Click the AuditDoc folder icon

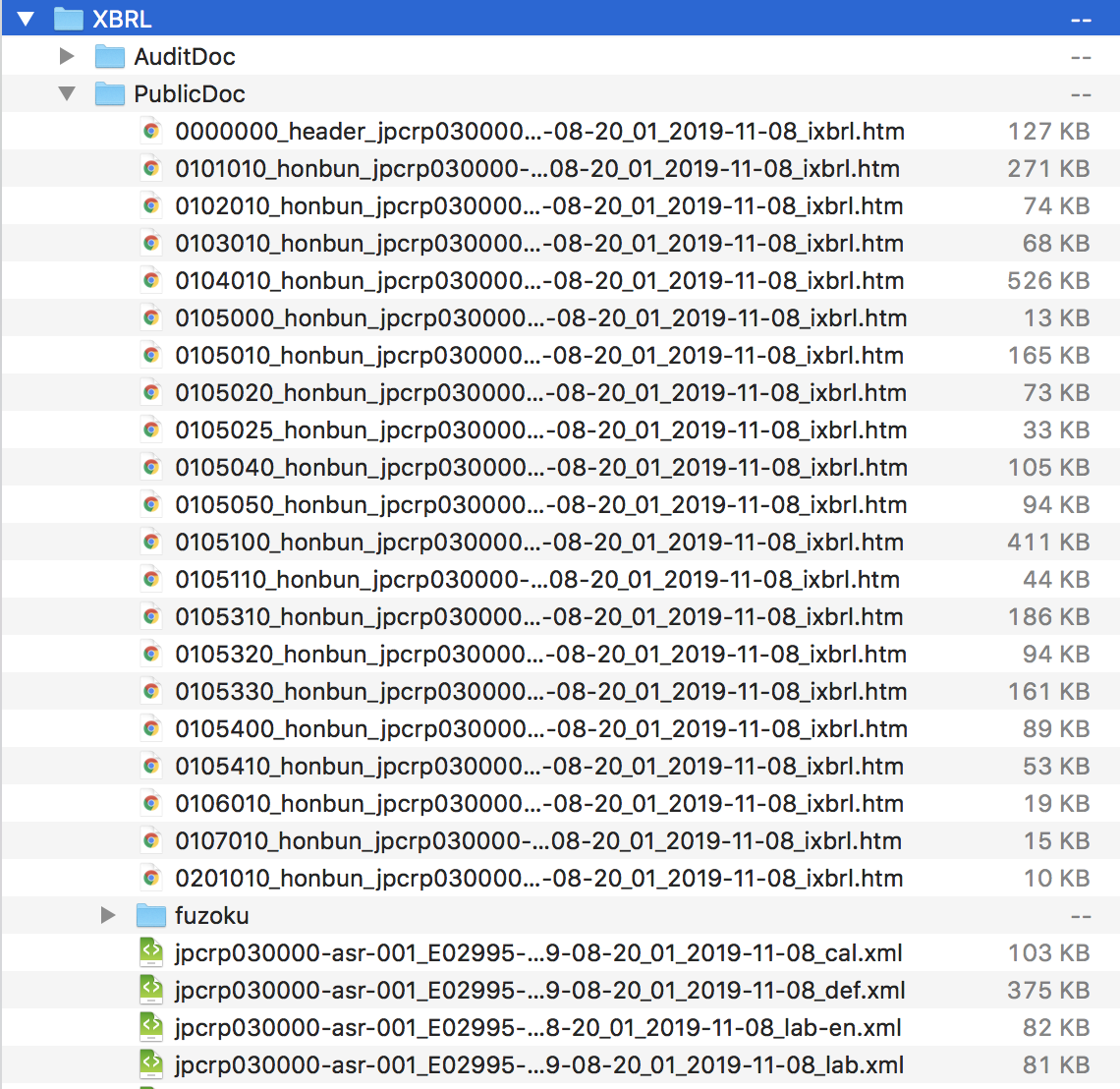click(108, 56)
